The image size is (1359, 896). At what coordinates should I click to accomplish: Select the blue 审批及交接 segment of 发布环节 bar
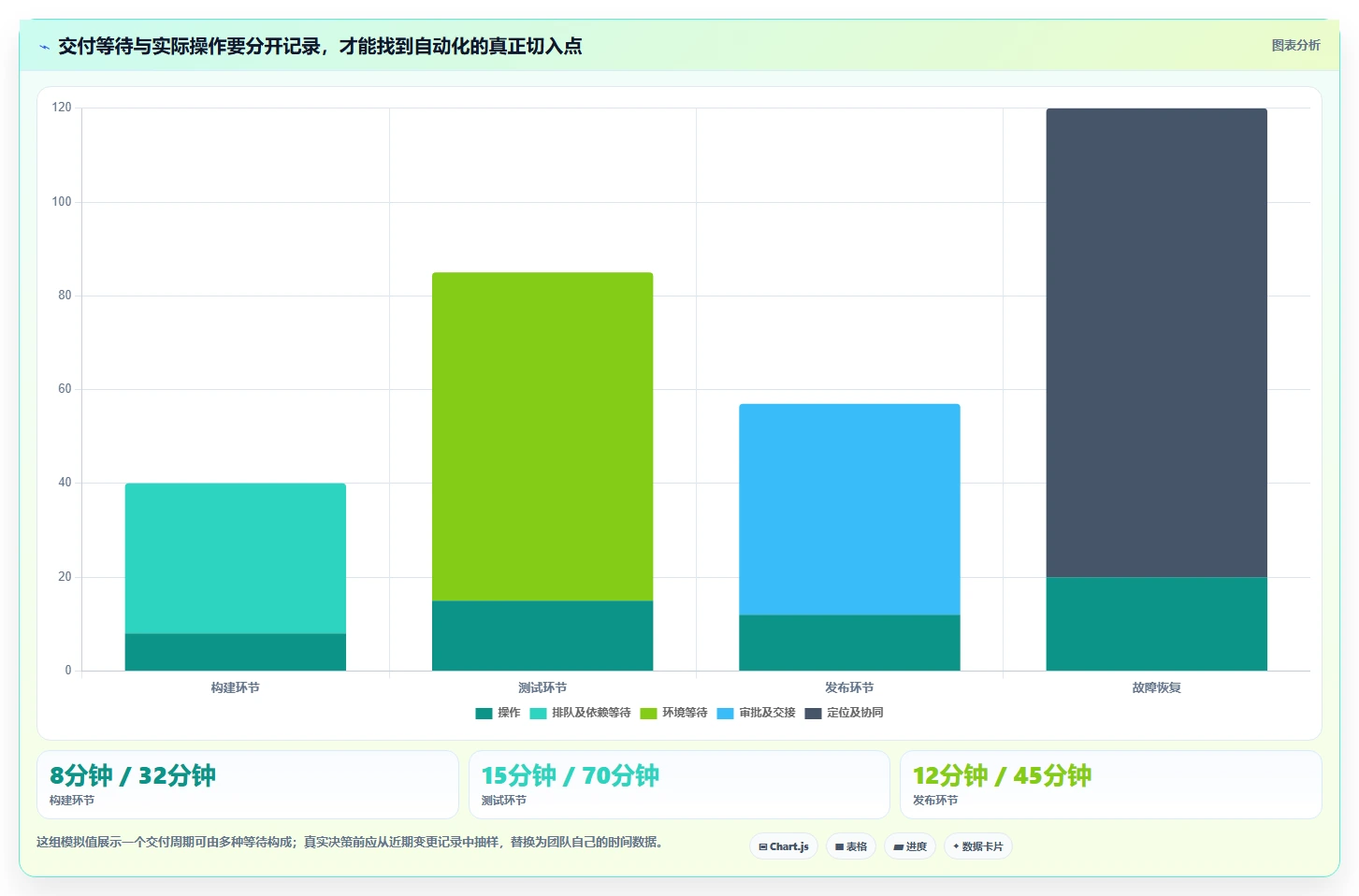(x=849, y=510)
